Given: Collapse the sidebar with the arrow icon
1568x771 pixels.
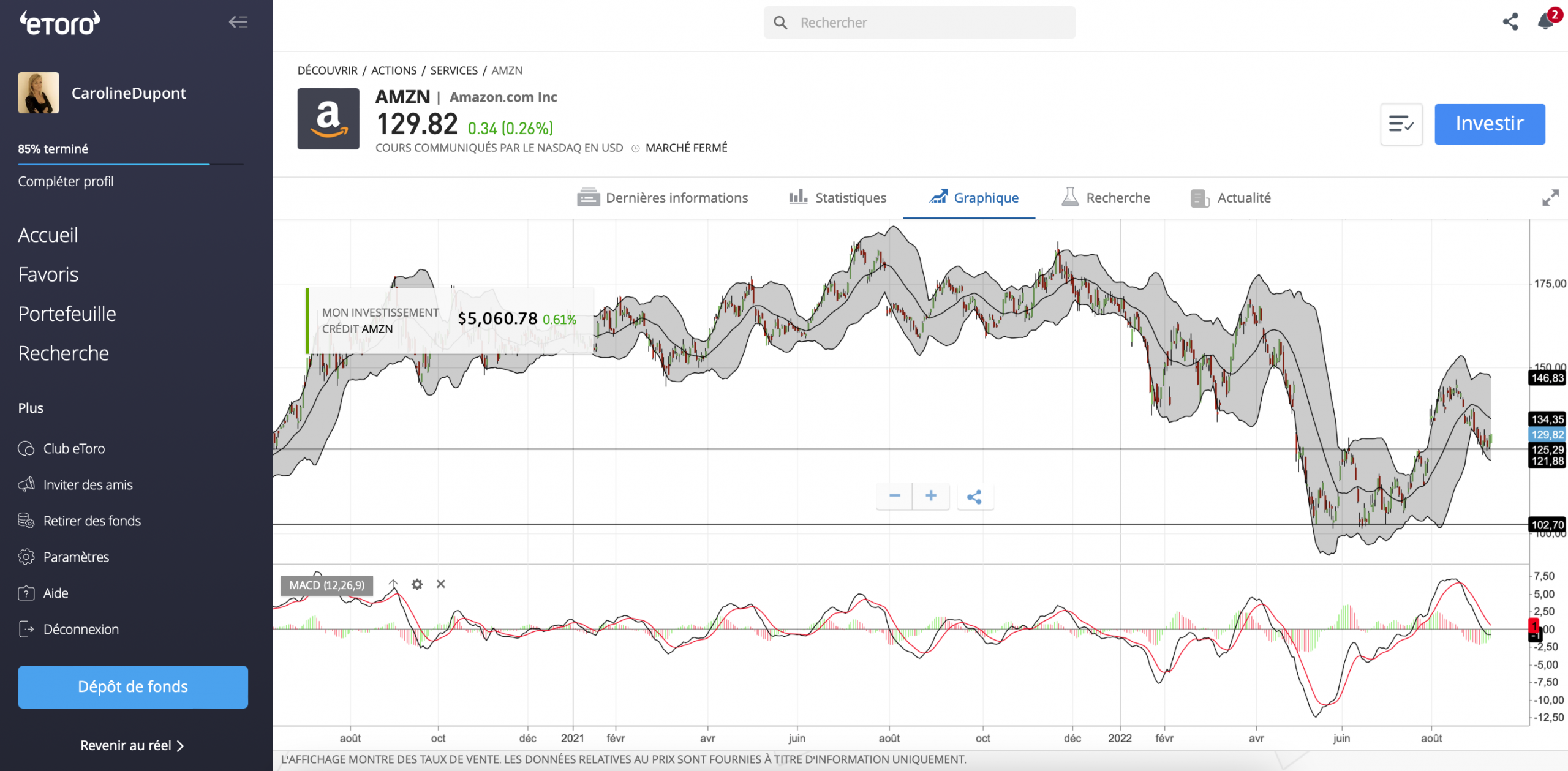Looking at the screenshot, I should [238, 22].
